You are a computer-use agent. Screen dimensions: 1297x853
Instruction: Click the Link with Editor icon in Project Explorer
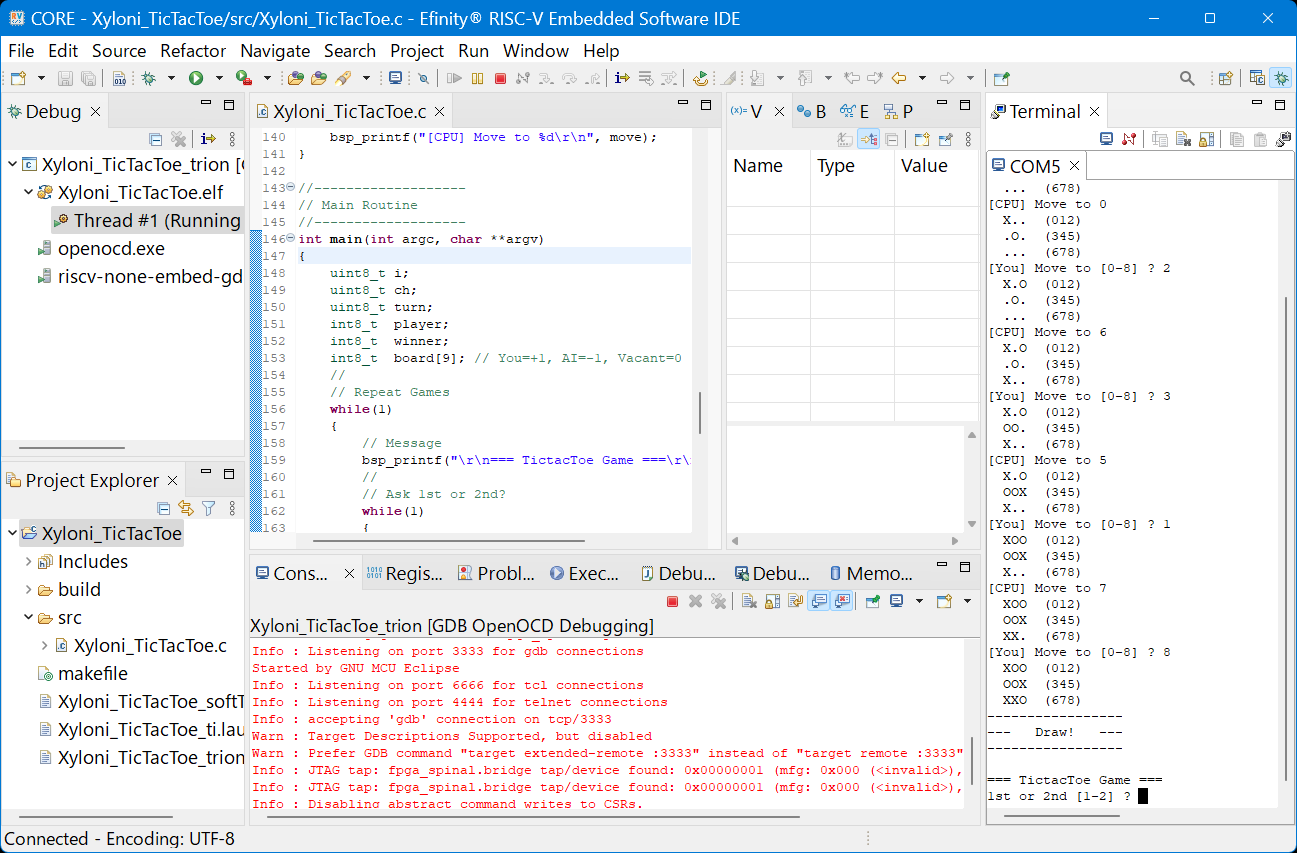coord(185,508)
